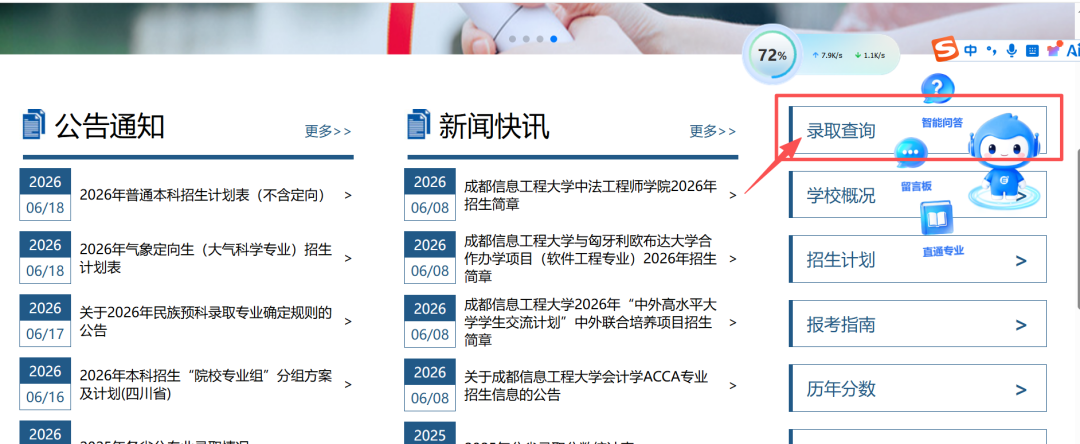Image resolution: width=1080 pixels, height=444 pixels.
Task: Open the Sogou soft keyboard icon
Action: point(1032,50)
